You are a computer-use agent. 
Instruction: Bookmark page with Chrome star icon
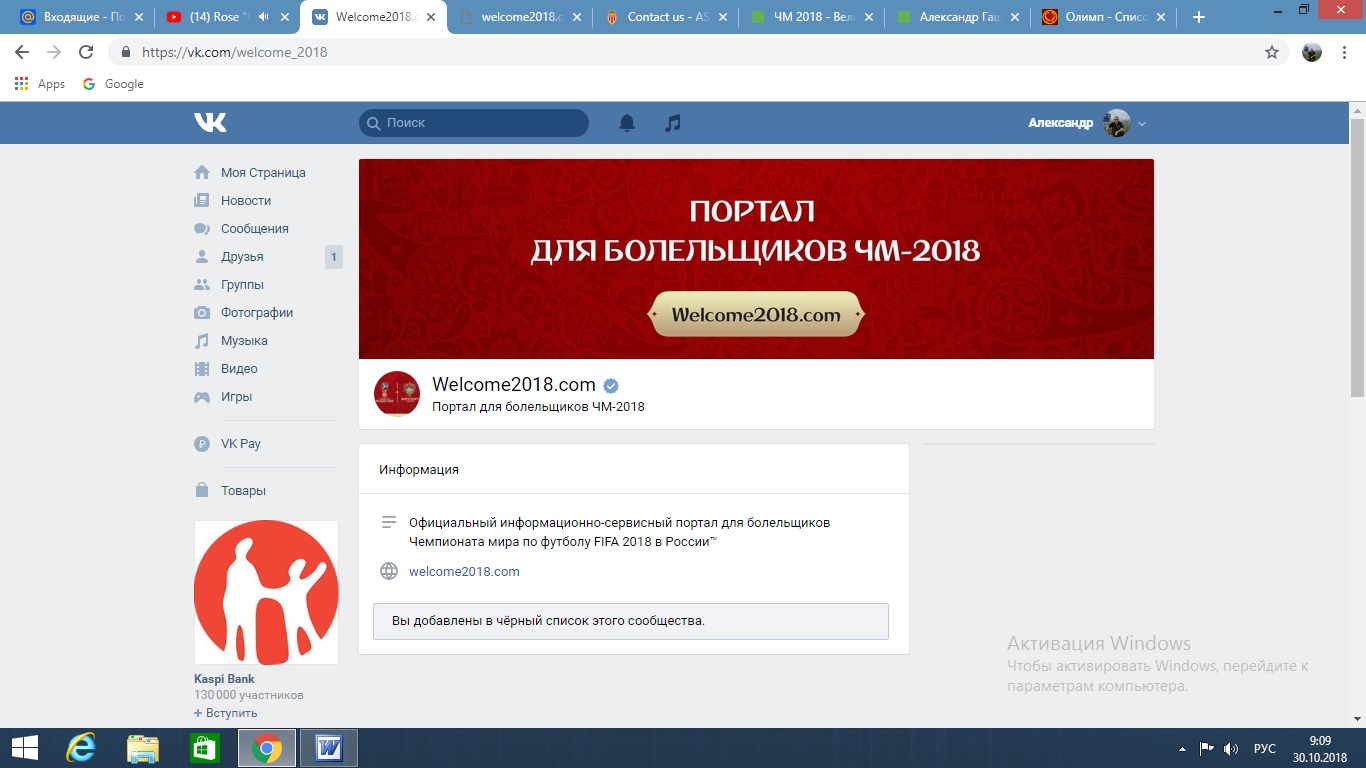coord(1272,52)
